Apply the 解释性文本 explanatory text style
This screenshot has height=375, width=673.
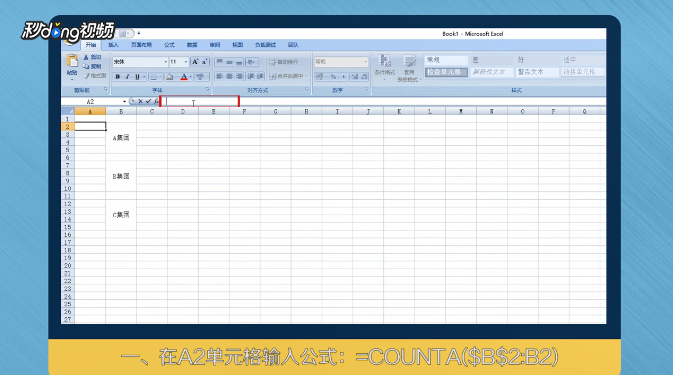491,72
